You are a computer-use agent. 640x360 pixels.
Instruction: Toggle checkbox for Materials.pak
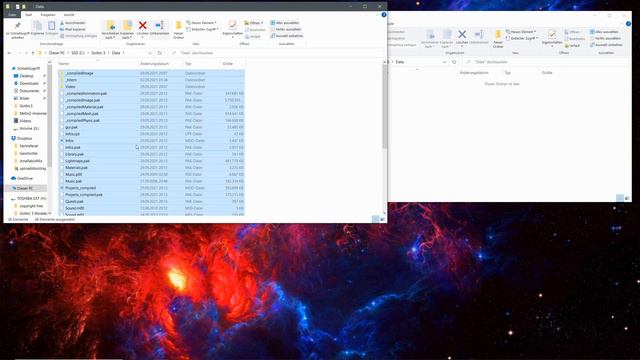[62, 168]
